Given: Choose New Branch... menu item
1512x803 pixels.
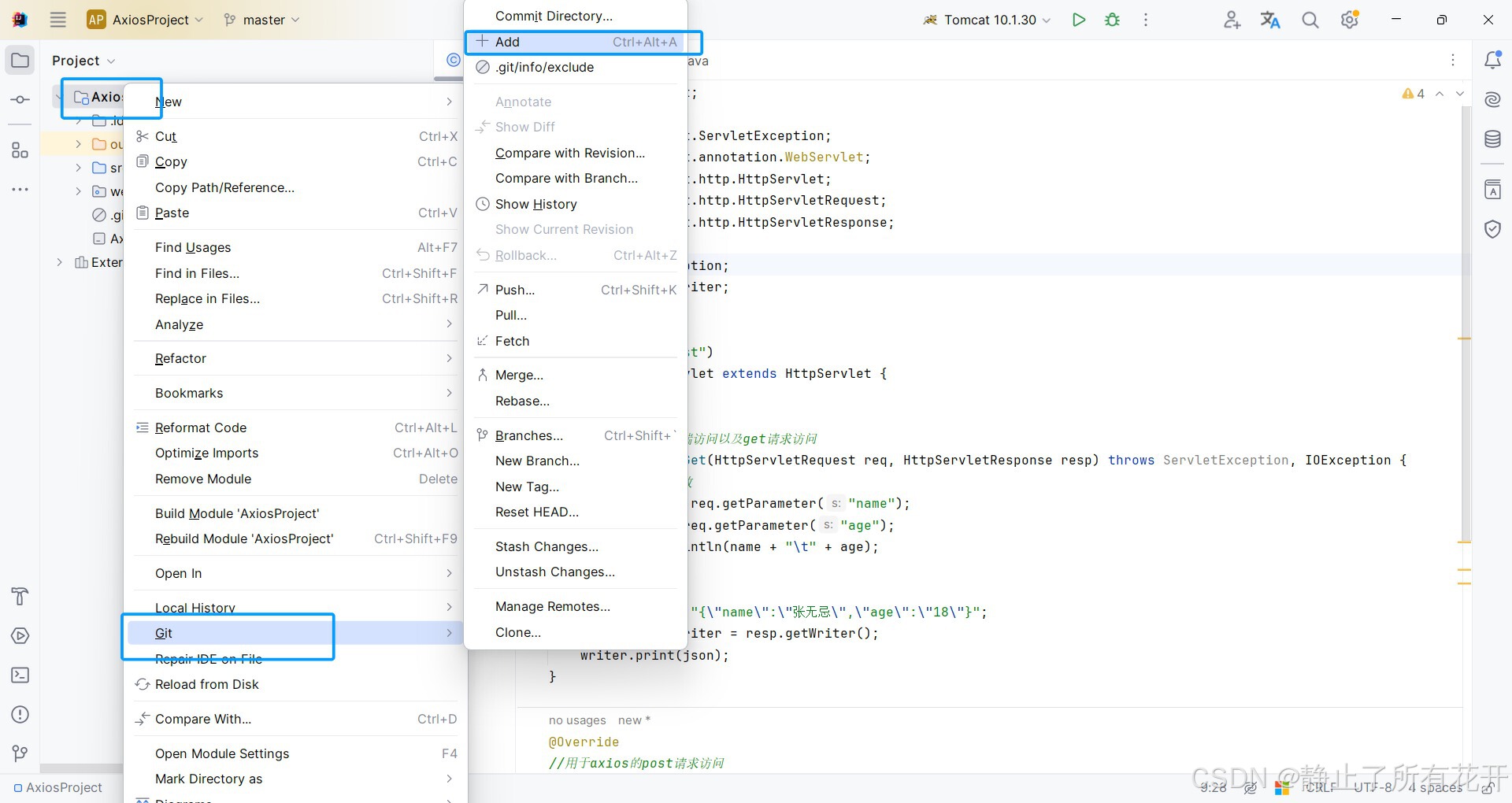Looking at the screenshot, I should point(576,461).
